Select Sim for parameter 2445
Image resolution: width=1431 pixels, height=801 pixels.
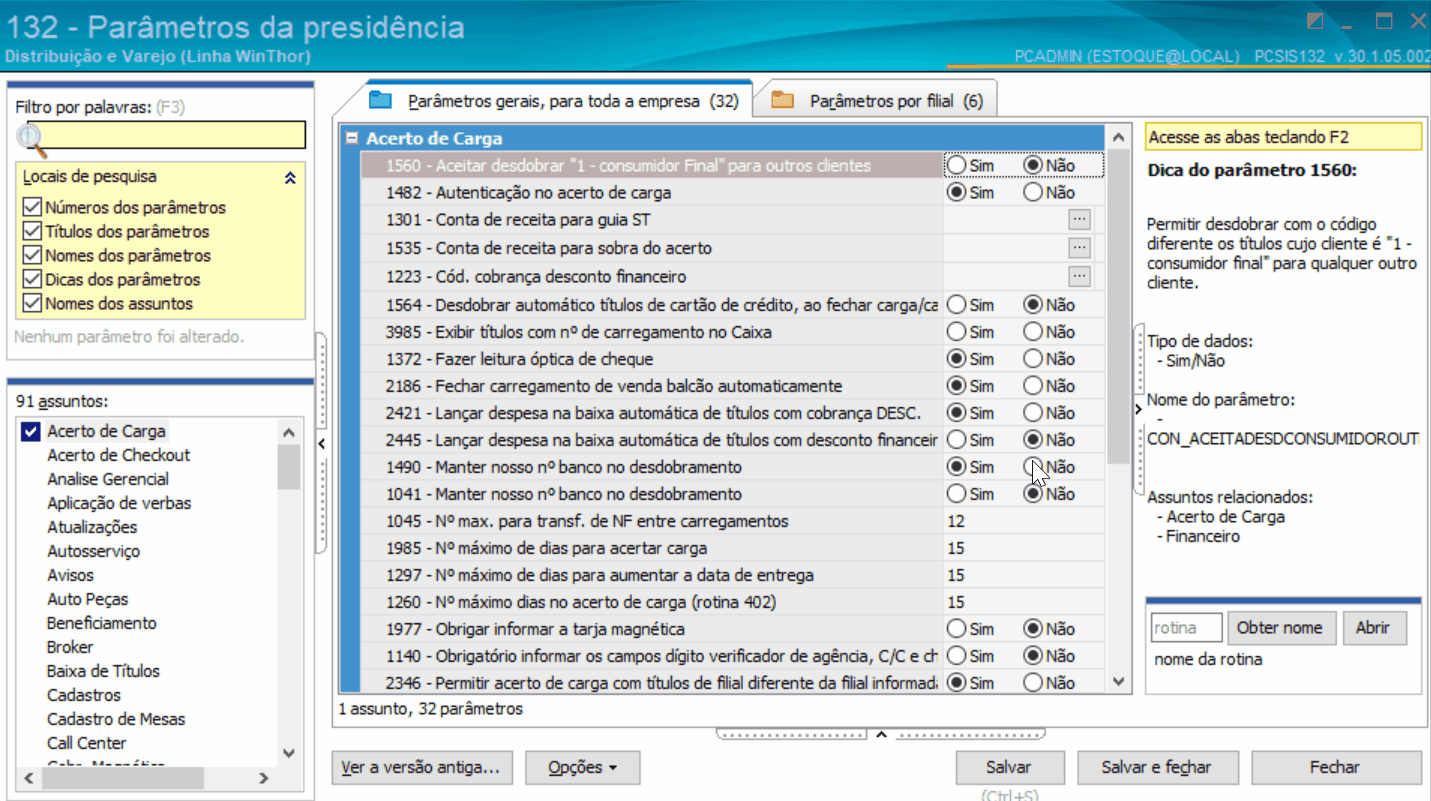tap(957, 439)
